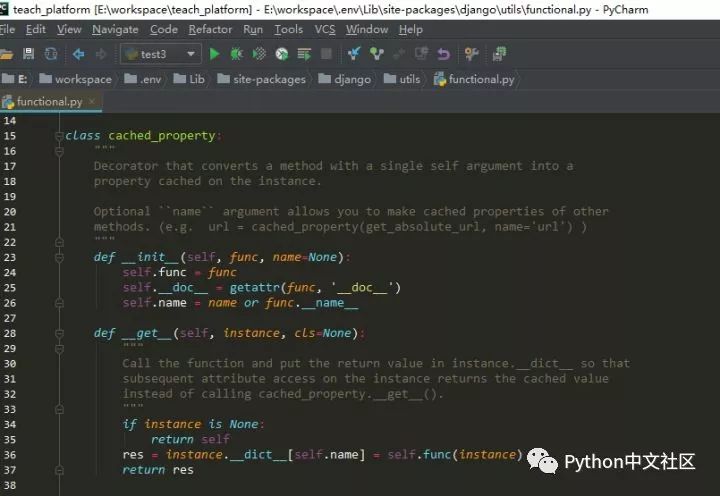Click the Open folder toolbar icon

pyautogui.click(x=6, y=54)
